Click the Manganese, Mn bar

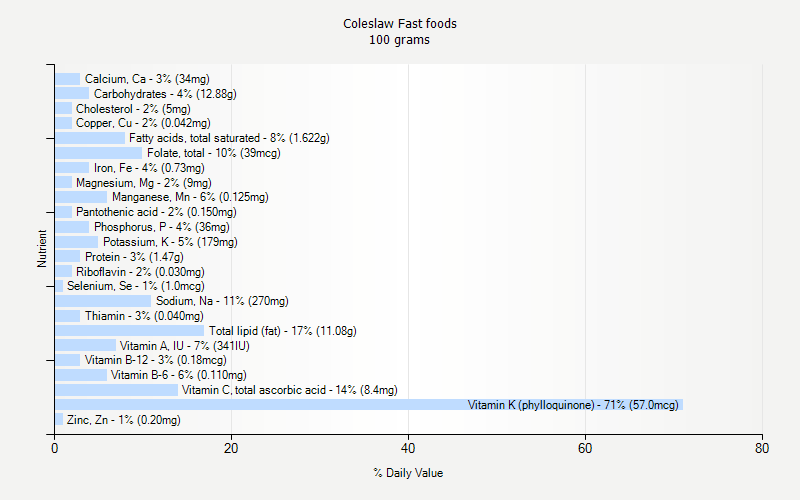point(81,197)
